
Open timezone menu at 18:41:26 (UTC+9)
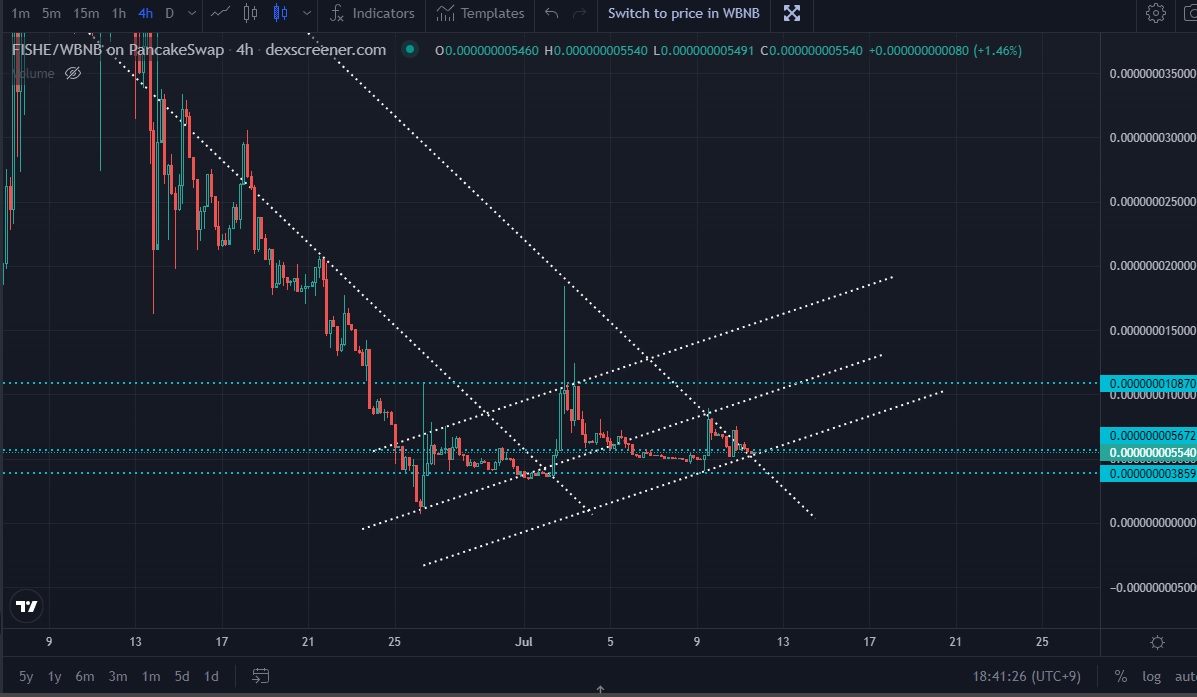click(x=1026, y=676)
